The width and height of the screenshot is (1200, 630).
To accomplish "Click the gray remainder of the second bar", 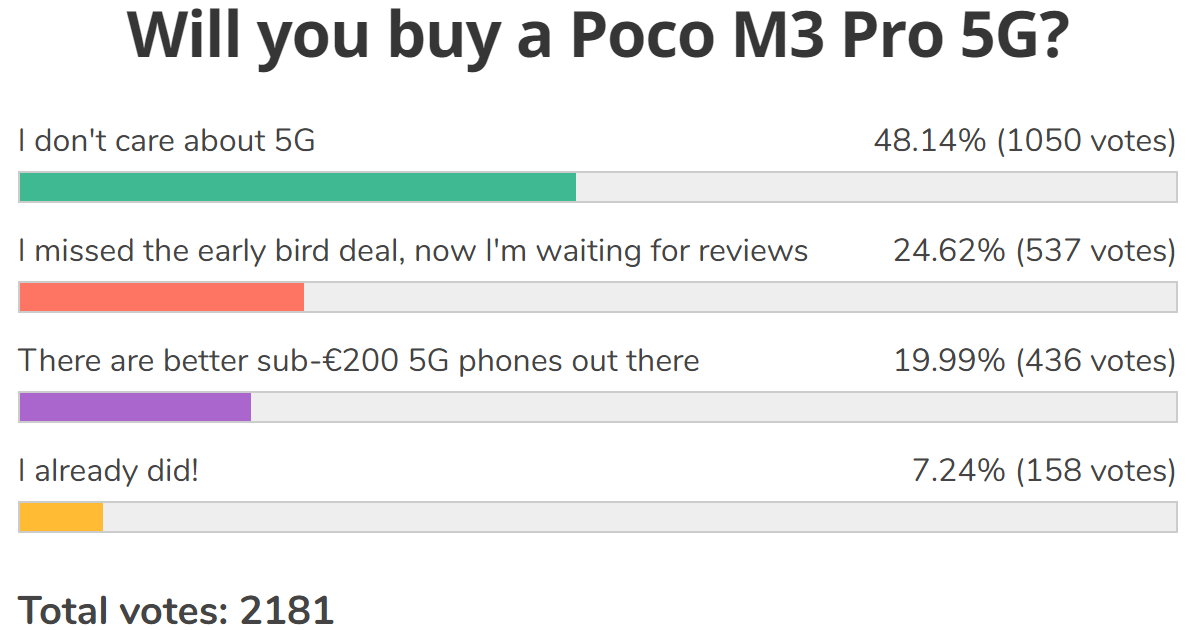I will point(740,297).
